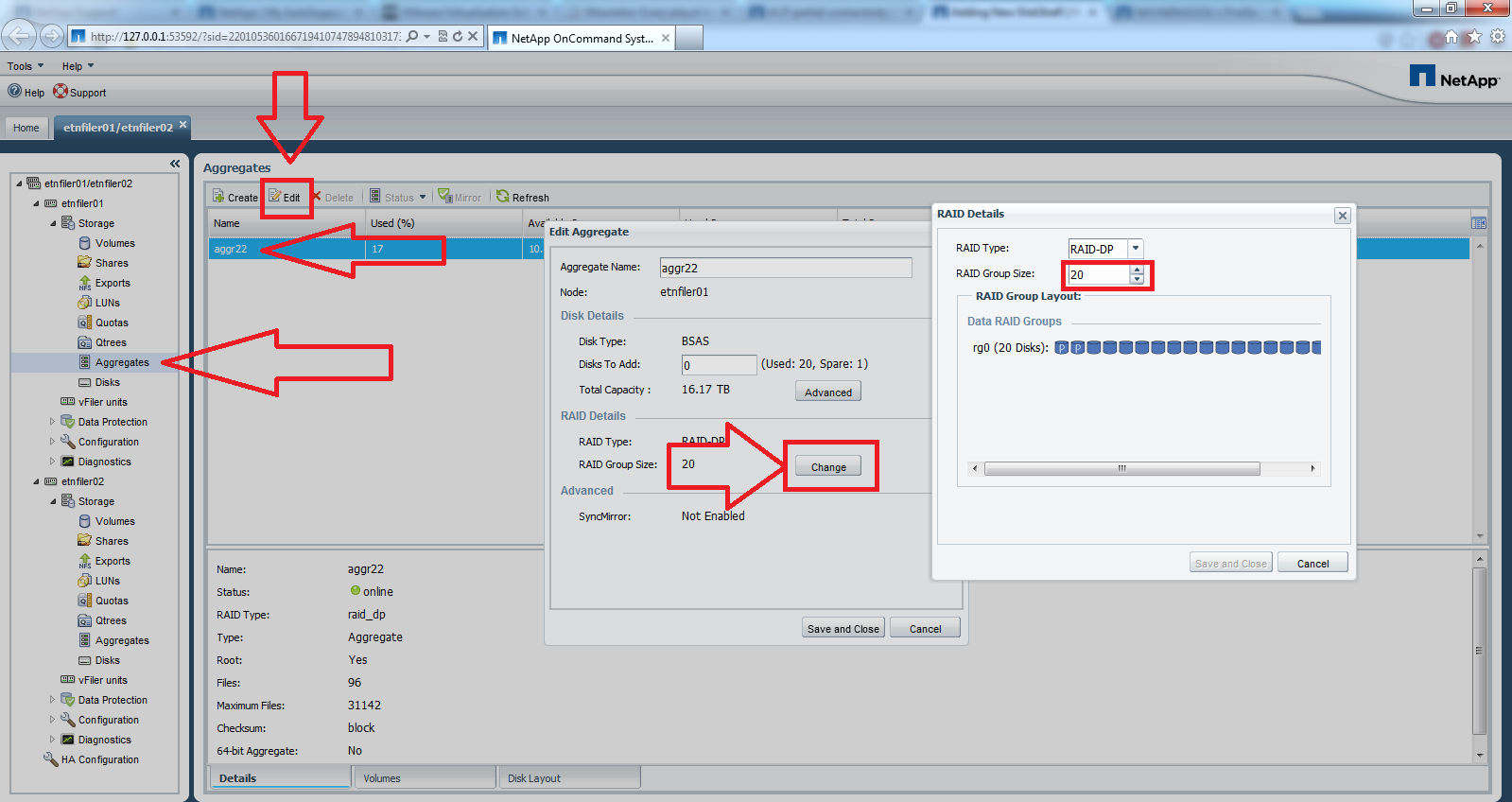
Task: Collapse the navigation pane with double-arrow icon
Action: pos(175,164)
